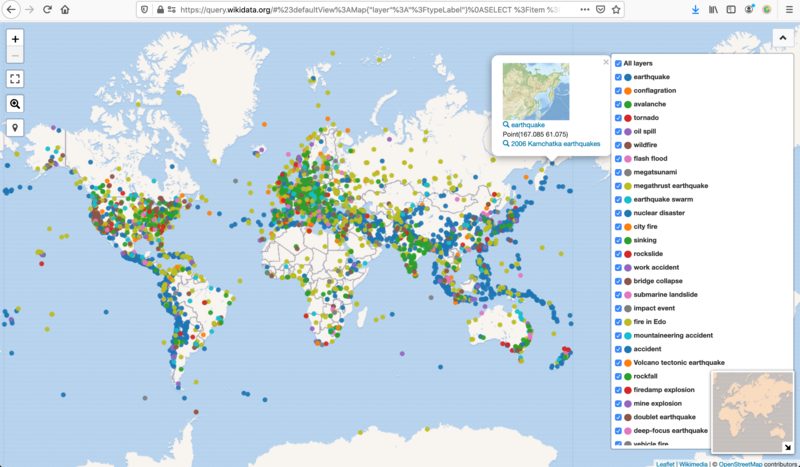Click the 'deep-focus earthquake' layer label
The width and height of the screenshot is (800, 467).
click(x=670, y=431)
